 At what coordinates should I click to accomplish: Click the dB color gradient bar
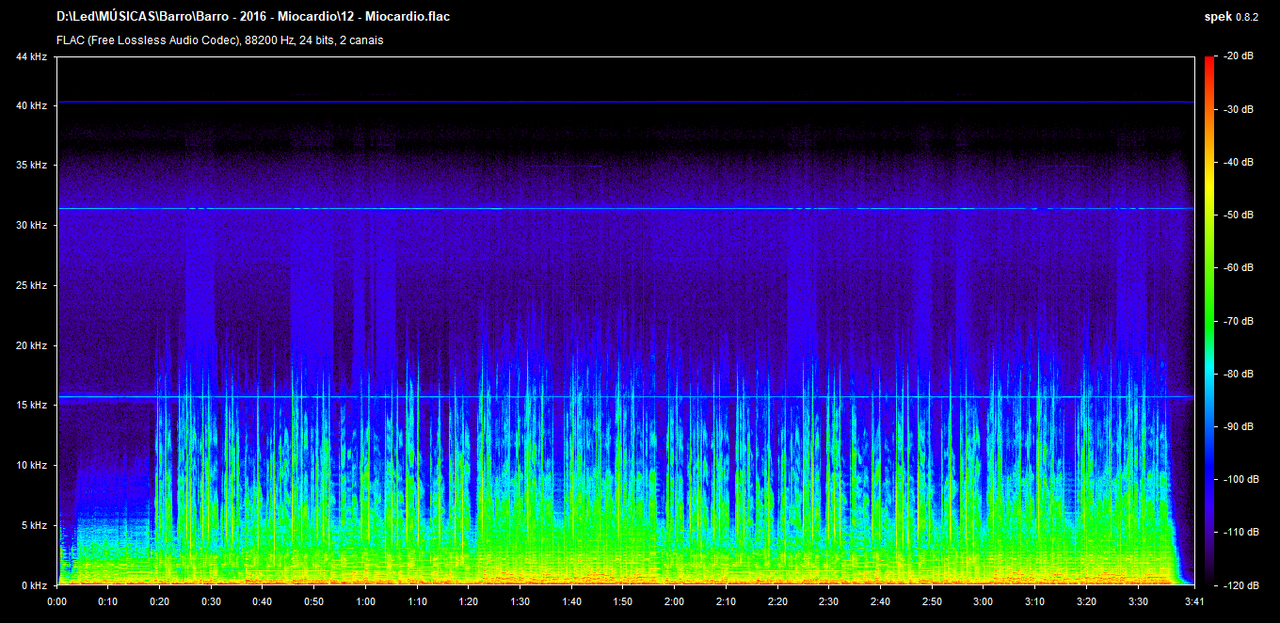(1209, 321)
